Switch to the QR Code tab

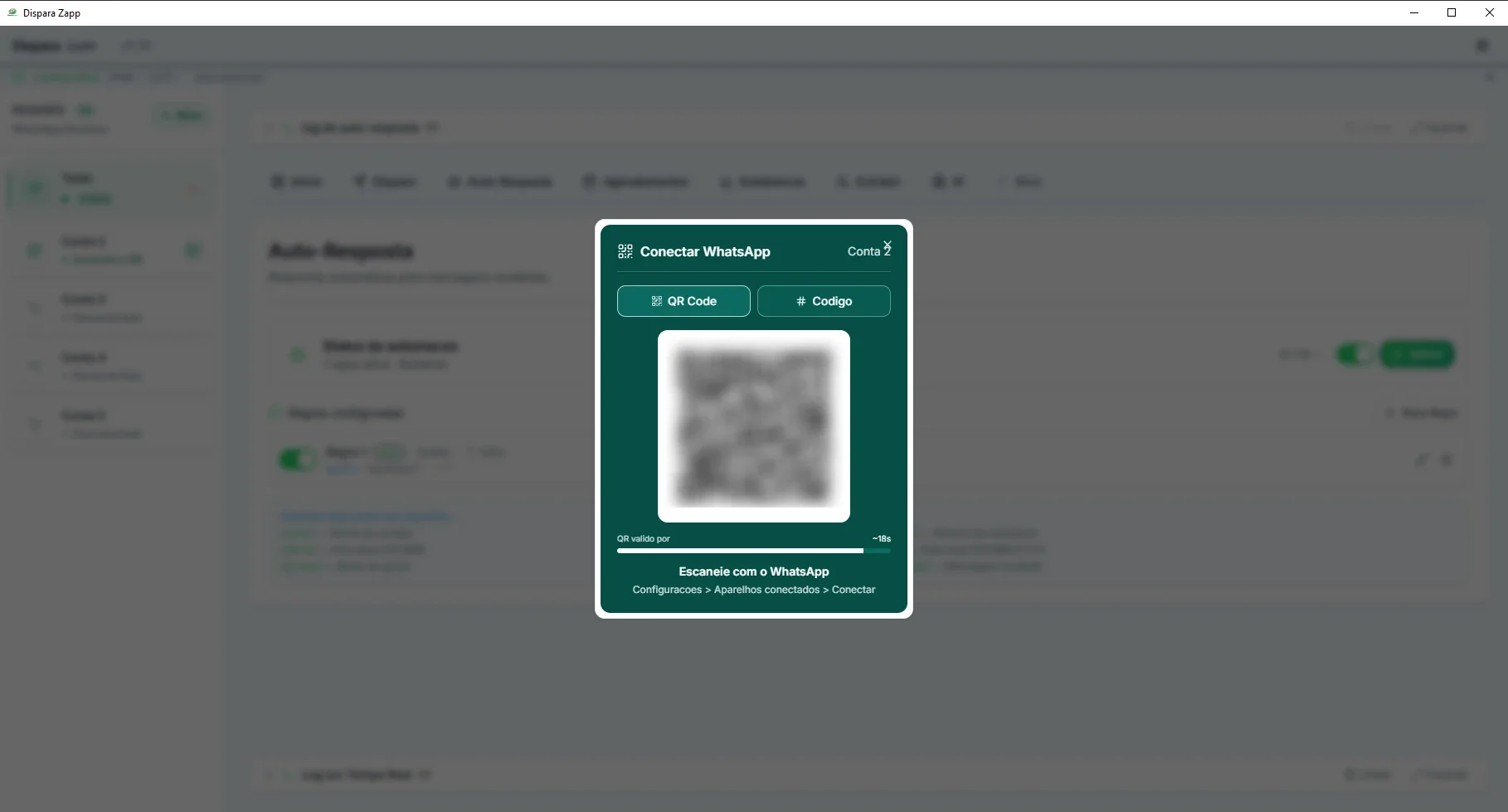[x=683, y=301]
